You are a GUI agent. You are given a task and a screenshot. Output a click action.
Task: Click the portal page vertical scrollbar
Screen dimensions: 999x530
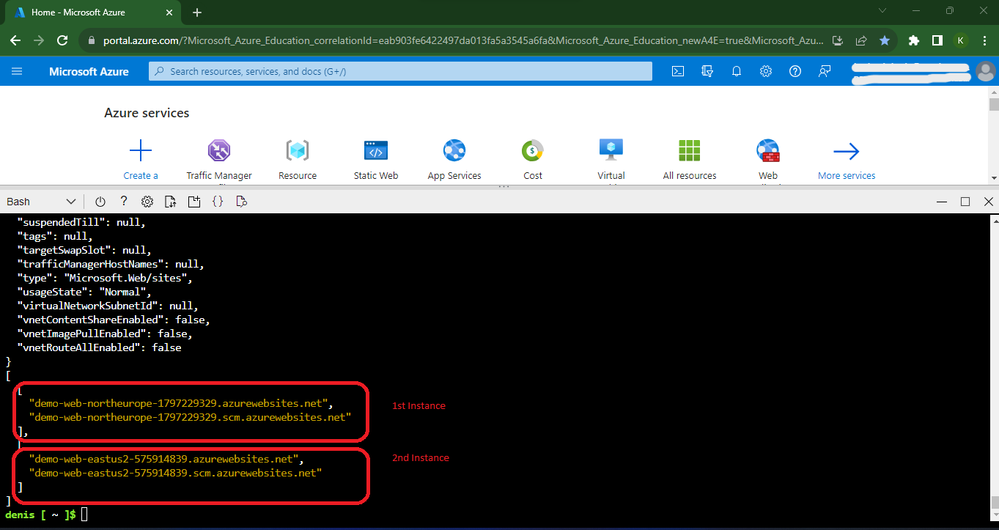pos(994,135)
